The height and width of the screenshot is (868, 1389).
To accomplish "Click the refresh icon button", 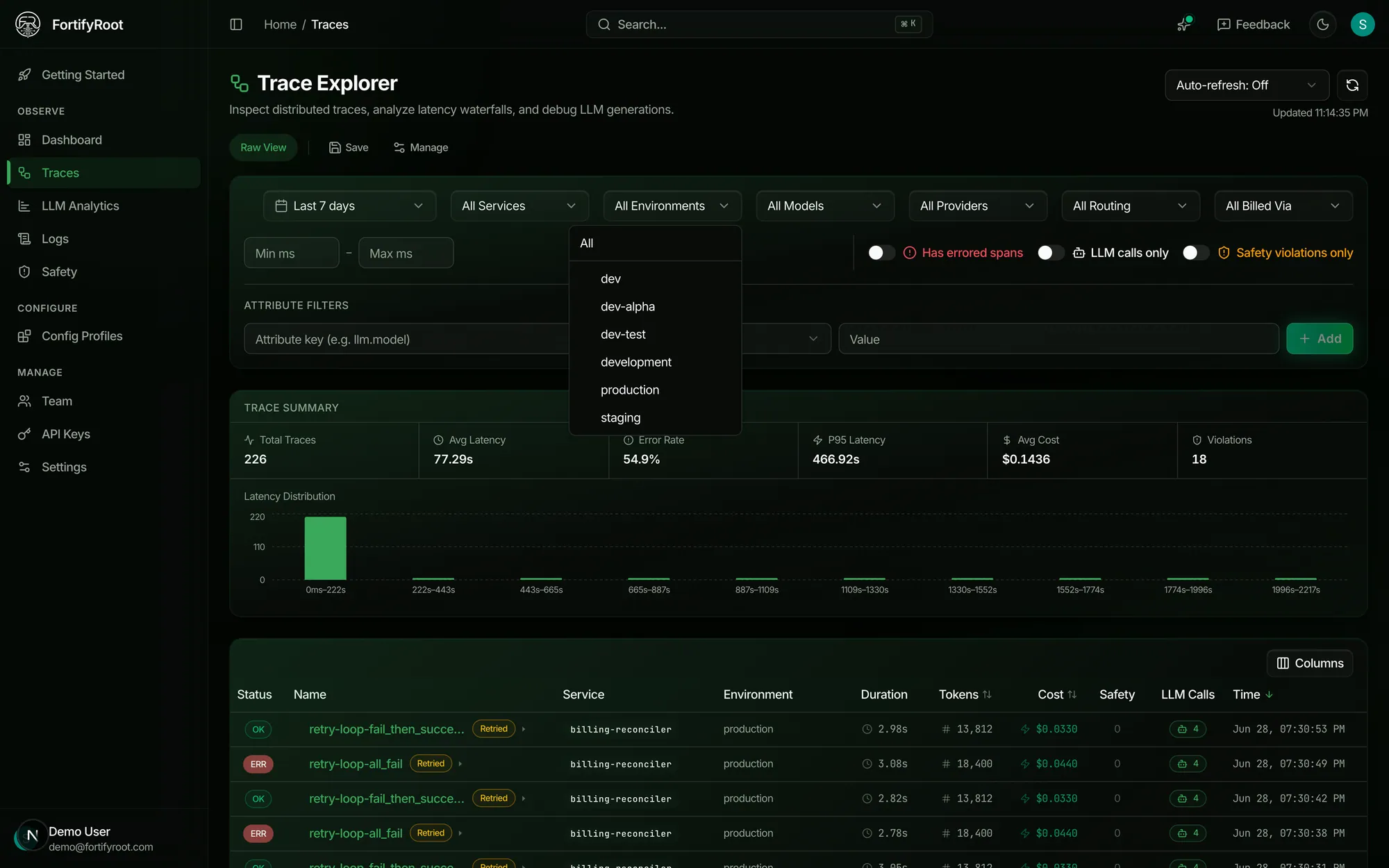I will pos(1352,85).
